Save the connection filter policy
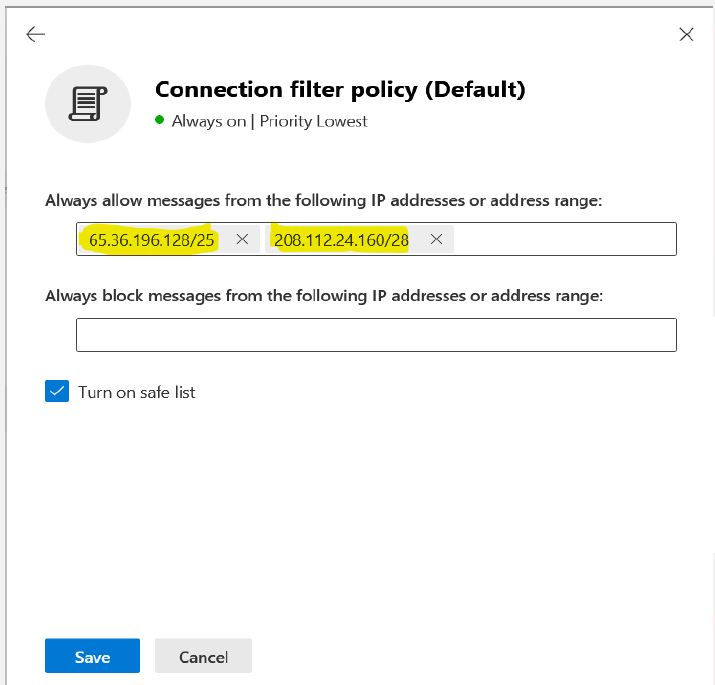 [x=93, y=656]
